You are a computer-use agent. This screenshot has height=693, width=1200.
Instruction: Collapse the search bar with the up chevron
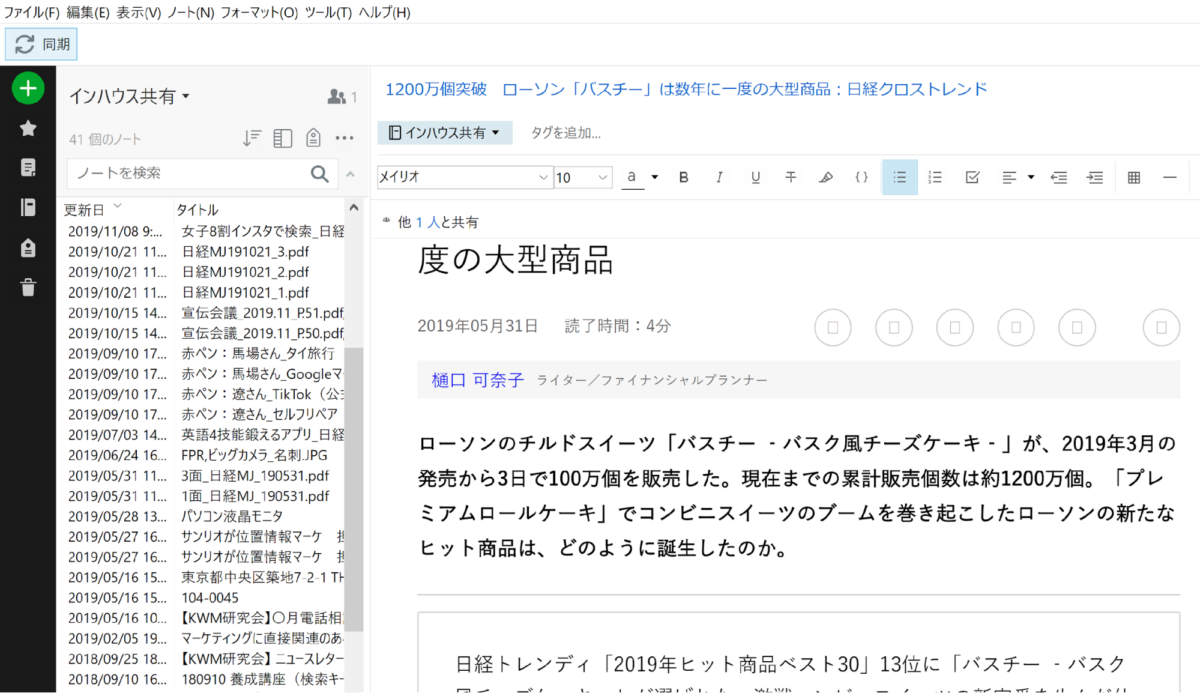click(x=350, y=175)
